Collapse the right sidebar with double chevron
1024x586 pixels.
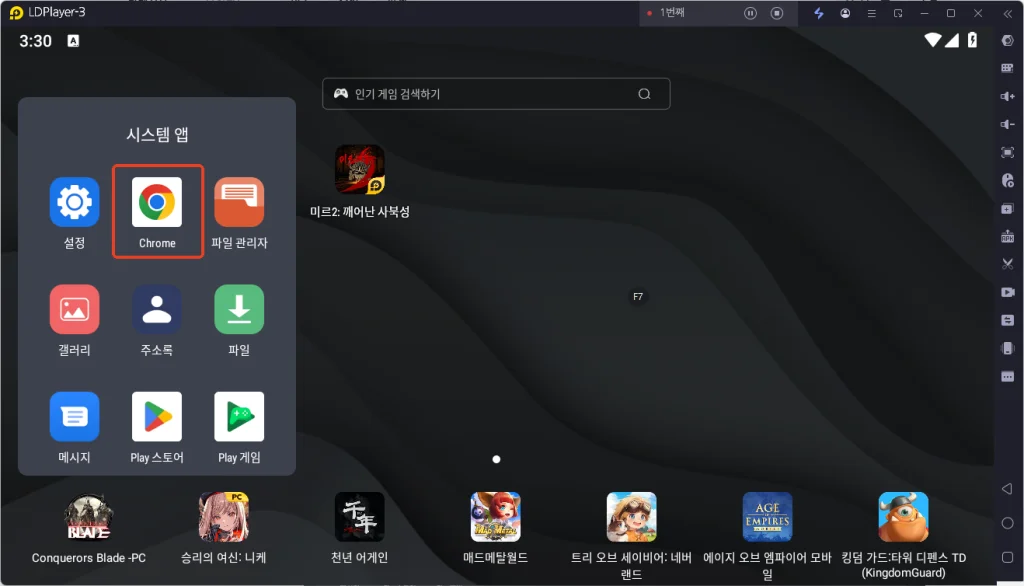pos(1008,13)
